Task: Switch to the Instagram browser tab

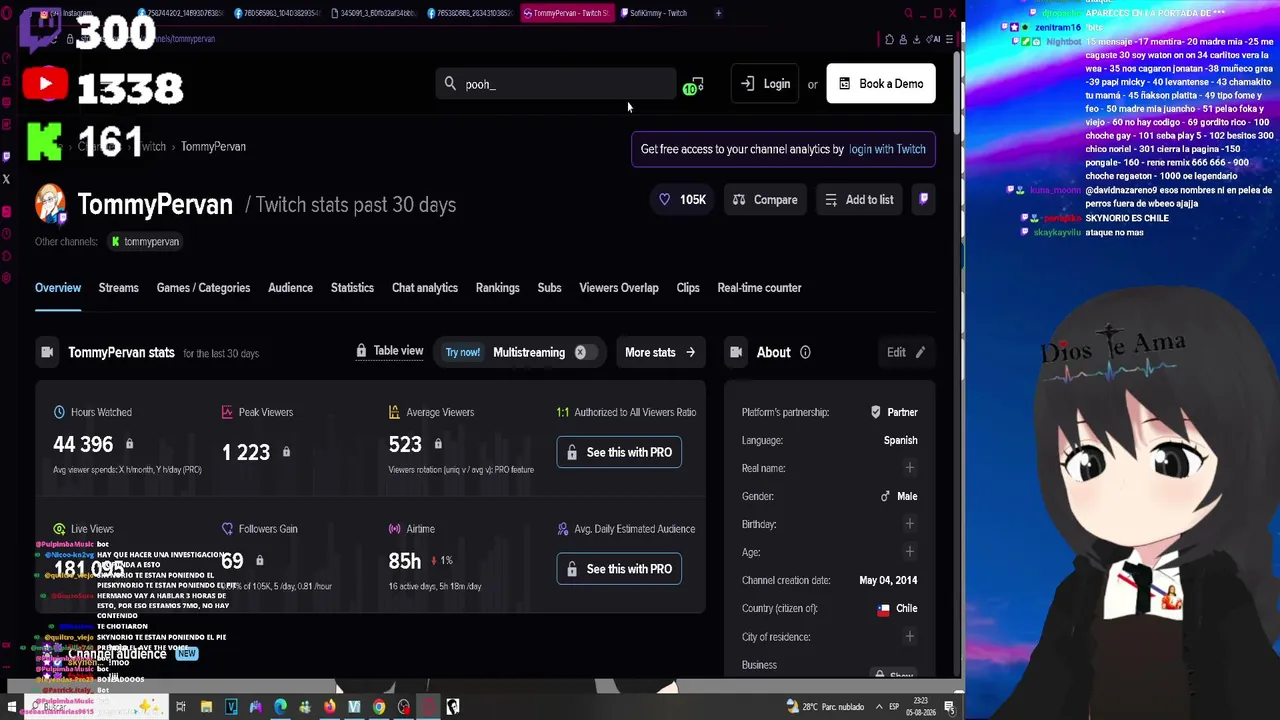Action: click(80, 13)
